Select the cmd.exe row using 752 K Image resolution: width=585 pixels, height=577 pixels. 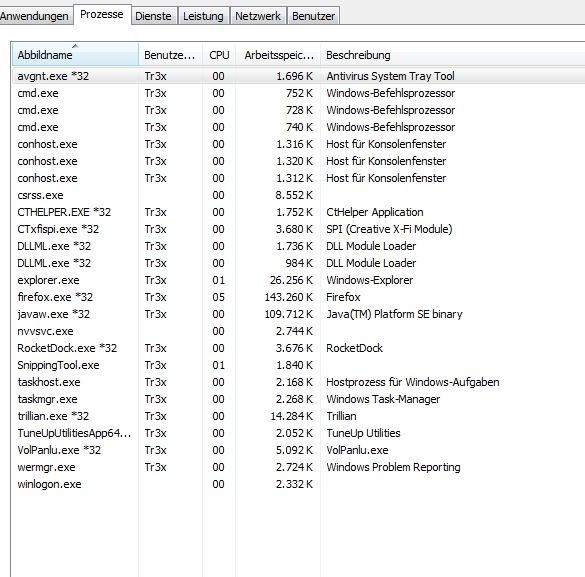(298, 93)
